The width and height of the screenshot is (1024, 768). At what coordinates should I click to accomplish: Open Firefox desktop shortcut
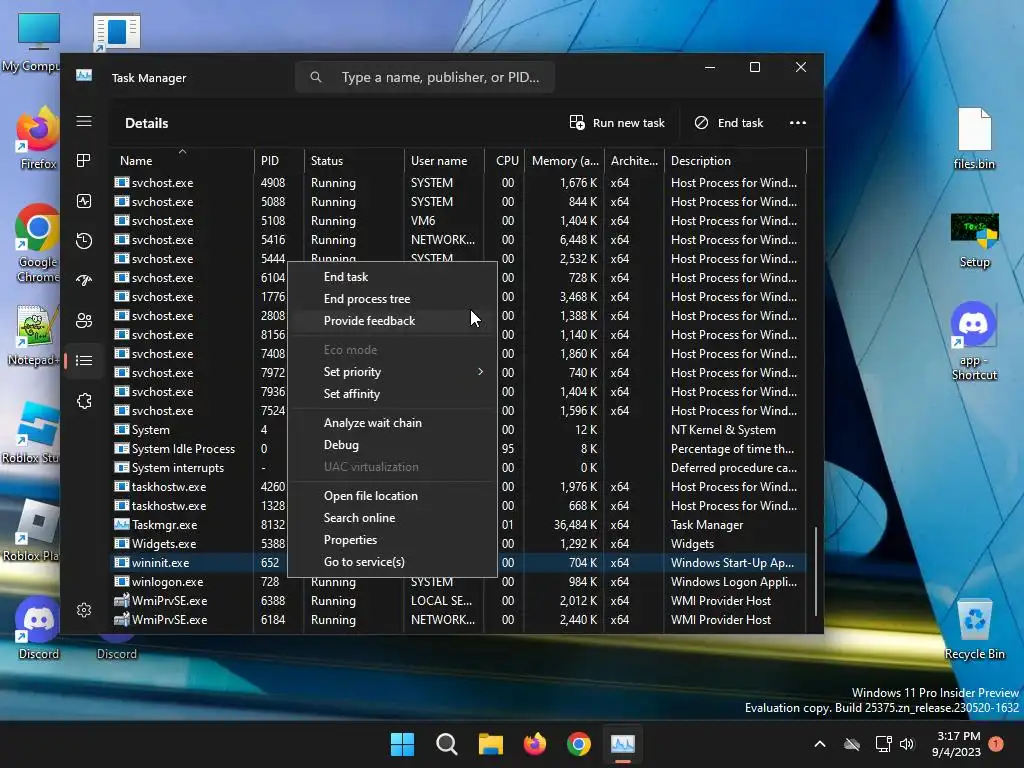[38, 138]
